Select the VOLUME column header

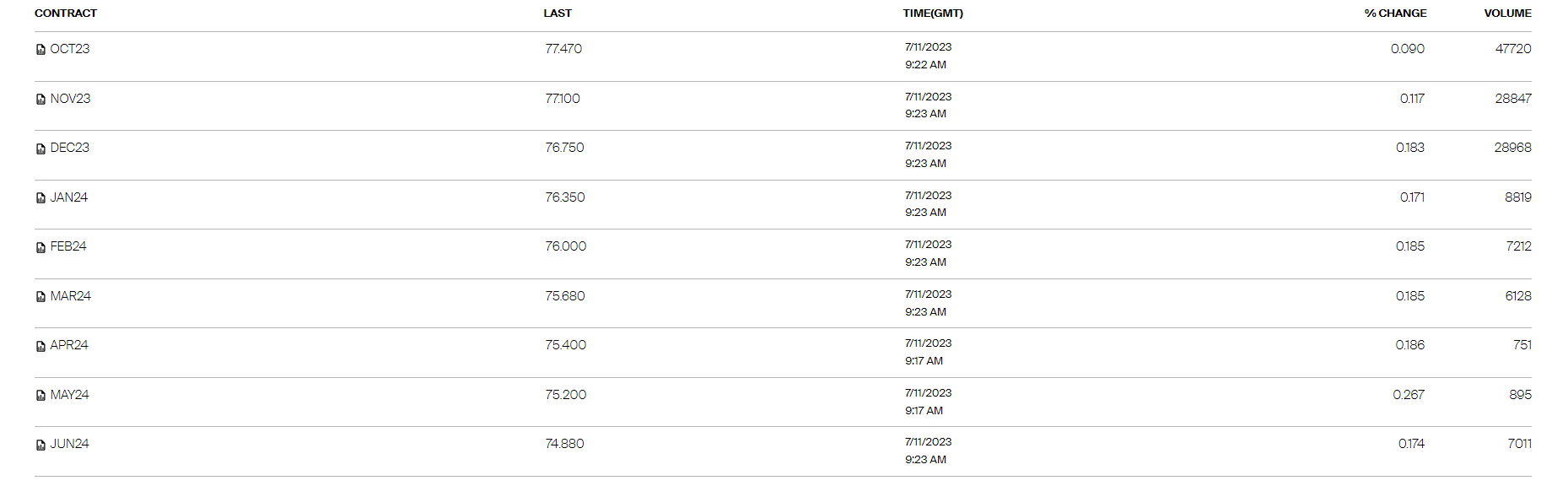coord(1508,13)
